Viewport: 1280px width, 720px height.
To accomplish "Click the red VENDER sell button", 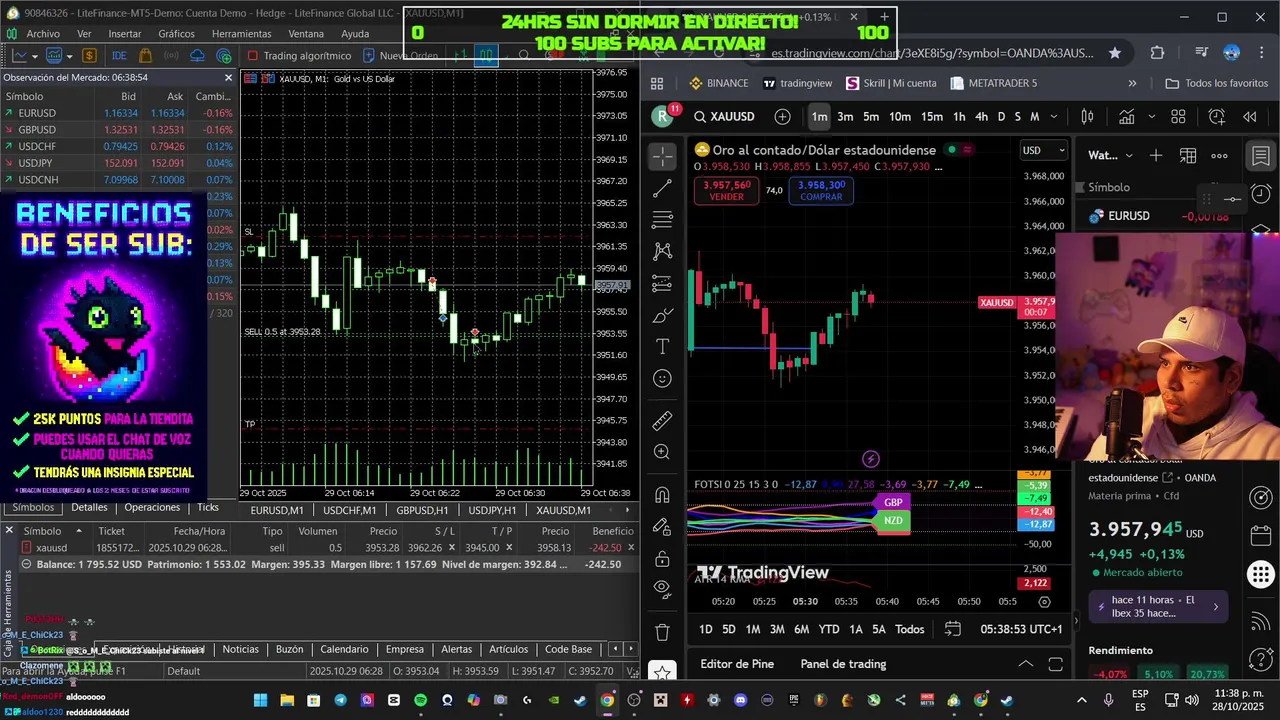I will pyautogui.click(x=726, y=190).
